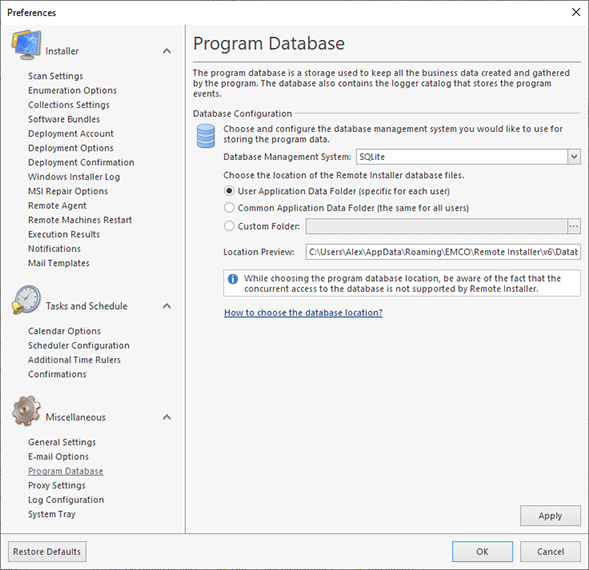Click the database cylinder icon

pos(206,136)
